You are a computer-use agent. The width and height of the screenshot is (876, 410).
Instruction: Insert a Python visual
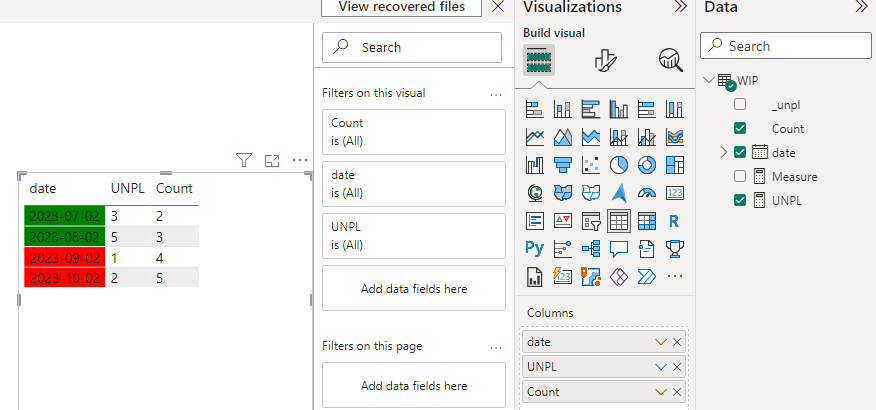(x=535, y=248)
